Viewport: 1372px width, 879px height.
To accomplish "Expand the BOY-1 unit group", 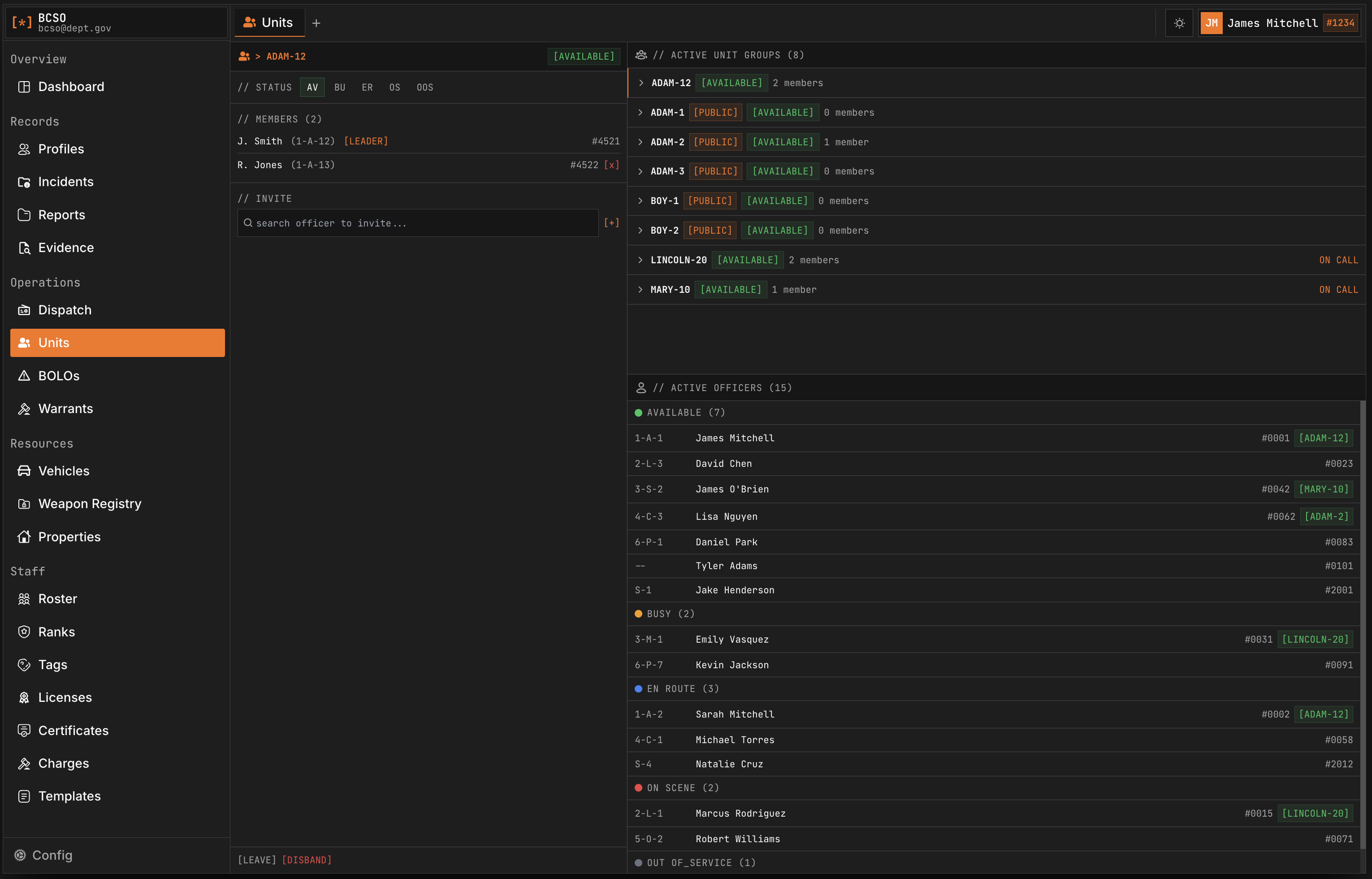I will 640,201.
